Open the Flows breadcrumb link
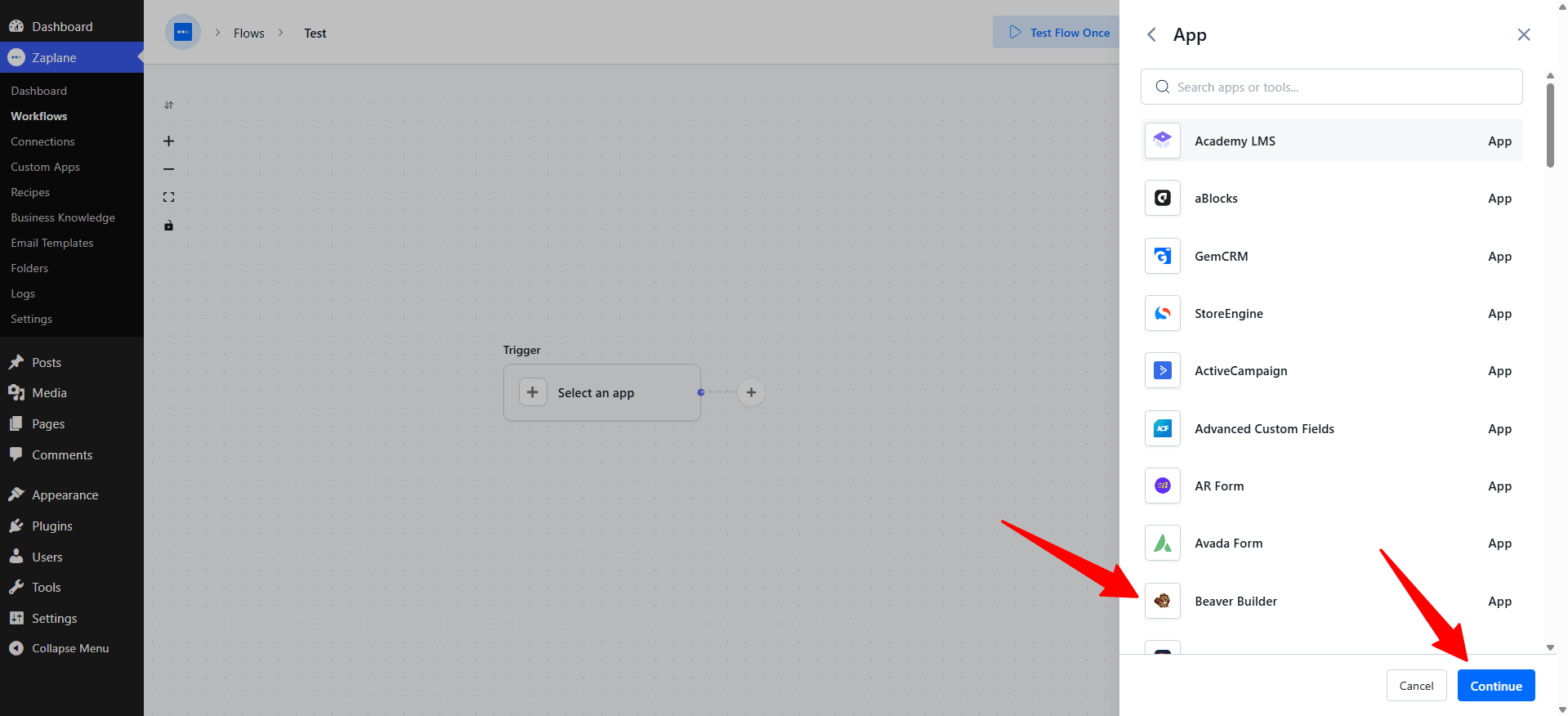Screen dimensions: 1568x716 point(249,33)
